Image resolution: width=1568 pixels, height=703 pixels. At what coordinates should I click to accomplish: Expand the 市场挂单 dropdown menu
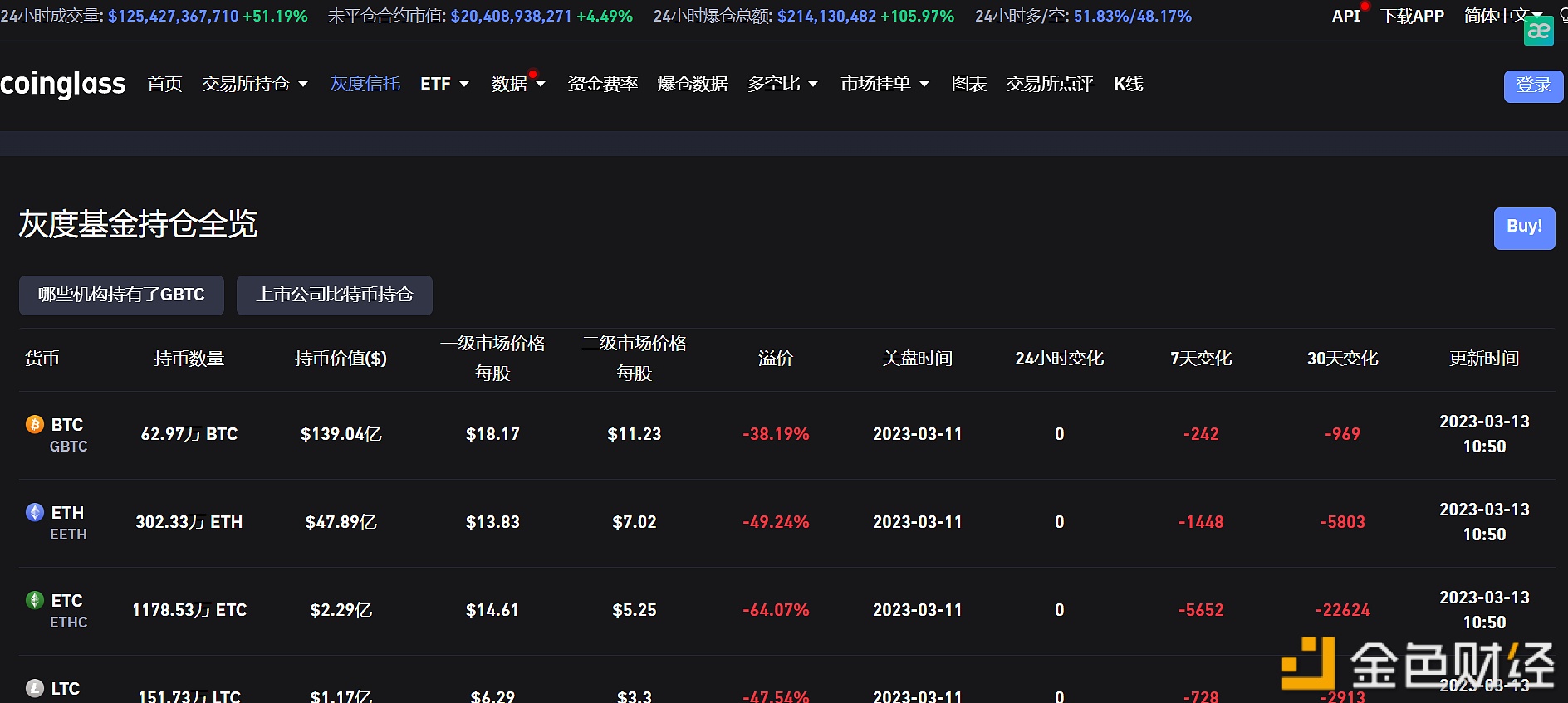tap(885, 84)
